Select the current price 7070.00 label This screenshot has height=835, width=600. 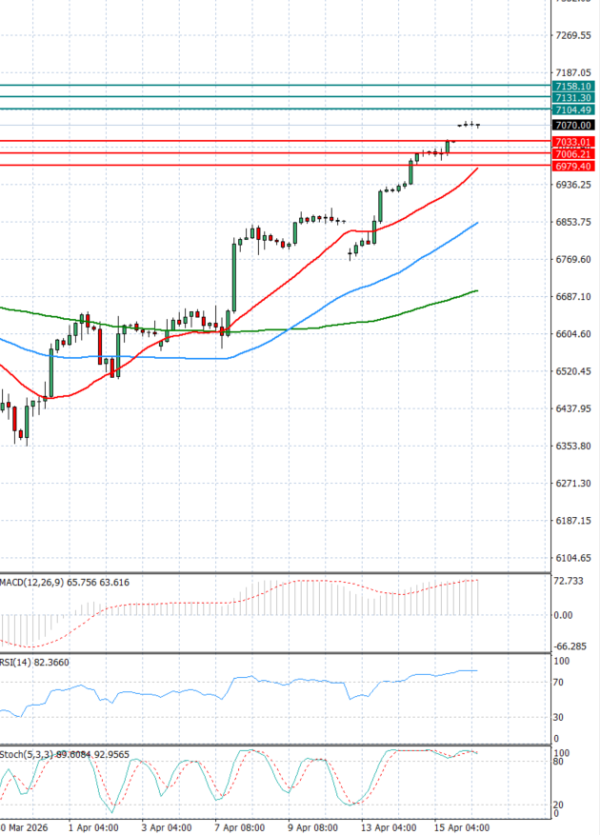[573, 125]
